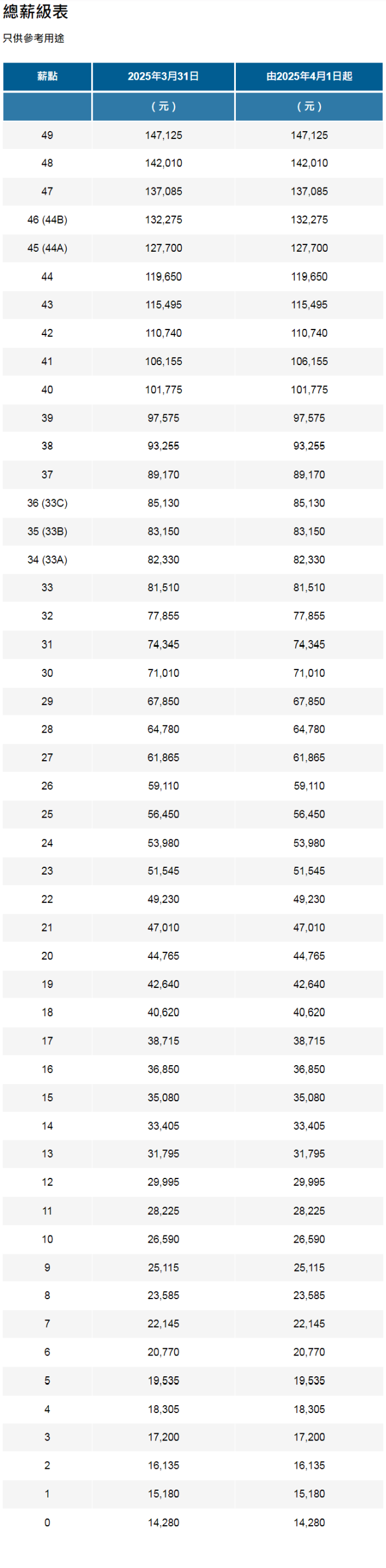
Task: Click 14,280 in the April 1 column
Action: [309, 1521]
